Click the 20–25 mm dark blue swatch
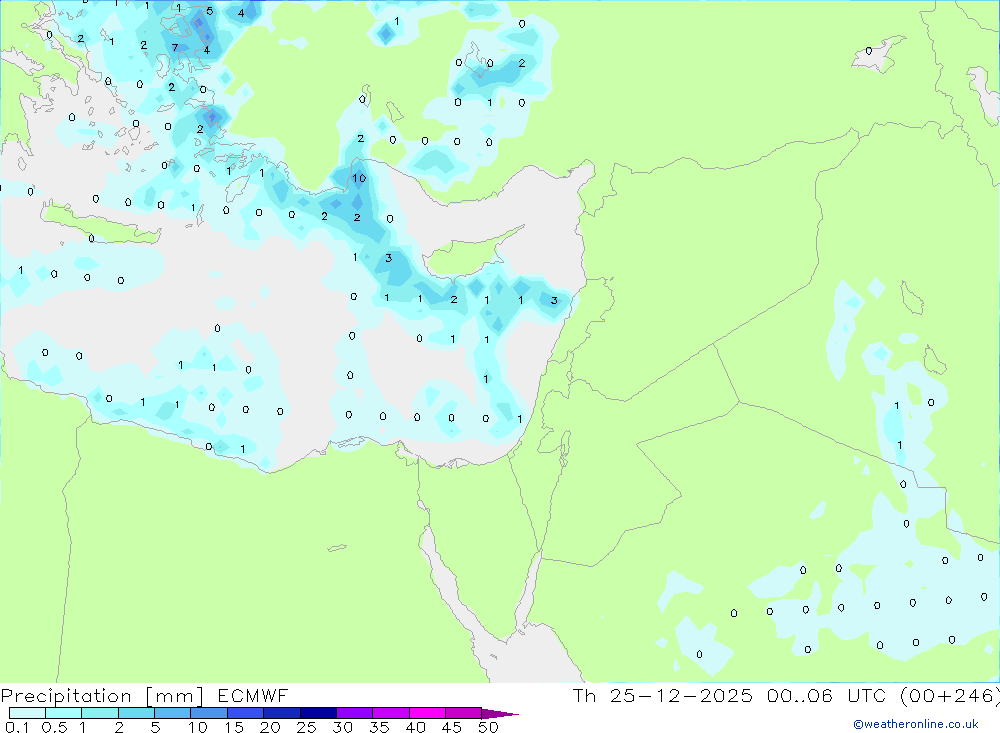The height and width of the screenshot is (733, 1000). coord(281,713)
